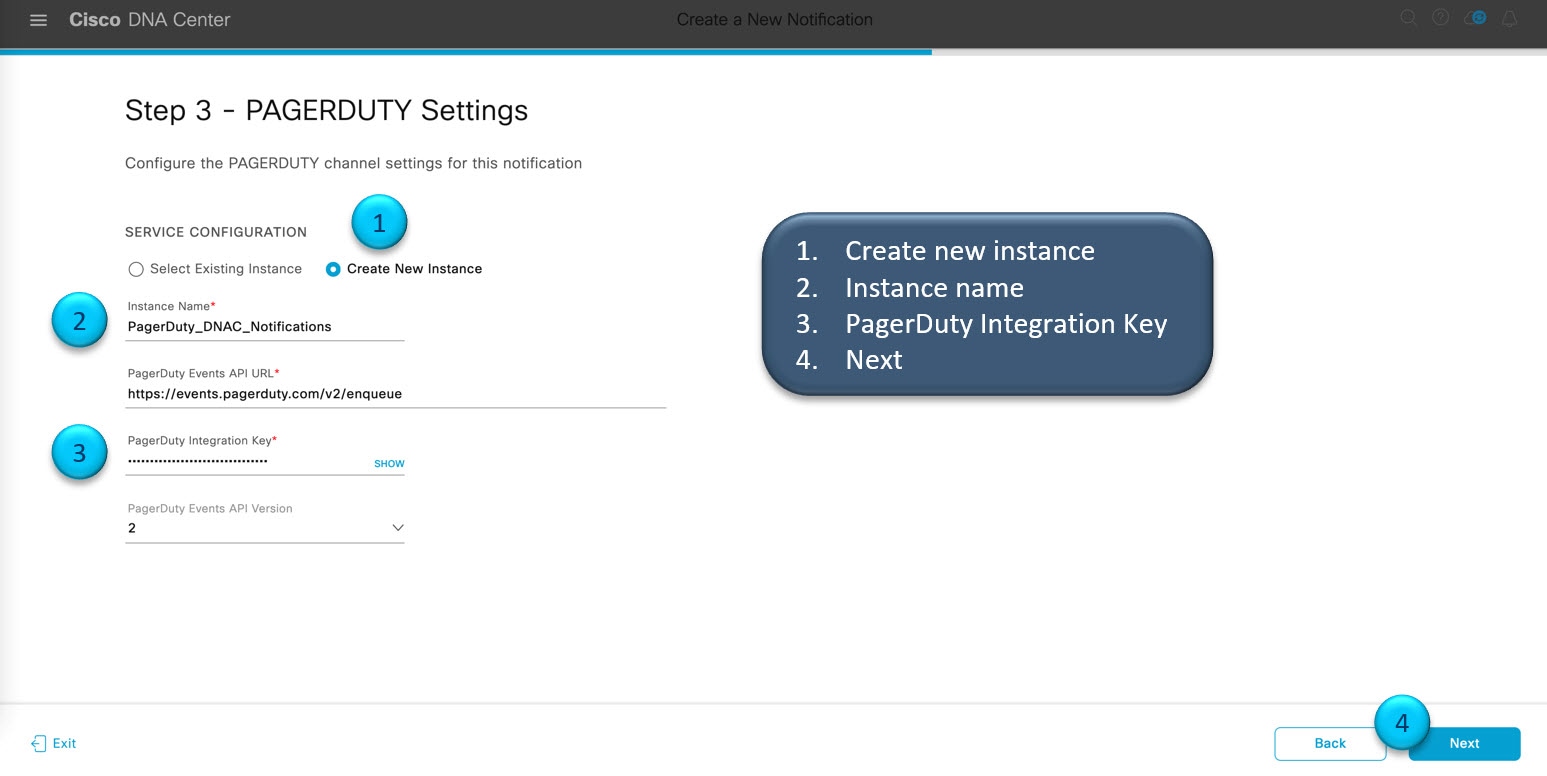Click the PagerDuty Events API URL field
This screenshot has height=776, width=1547.
click(395, 394)
